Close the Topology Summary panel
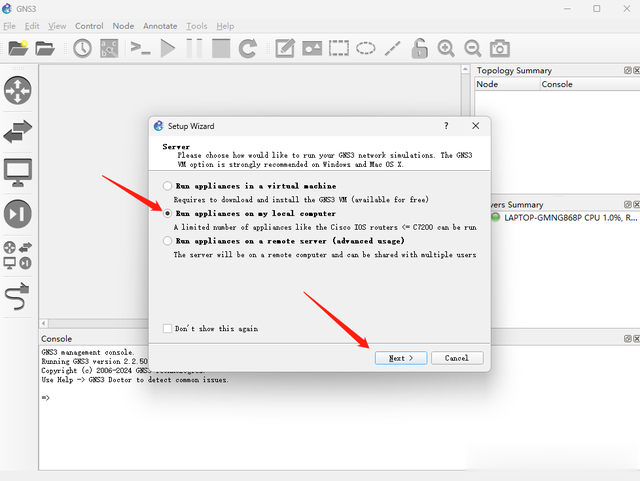640x481 pixels. coord(636,70)
